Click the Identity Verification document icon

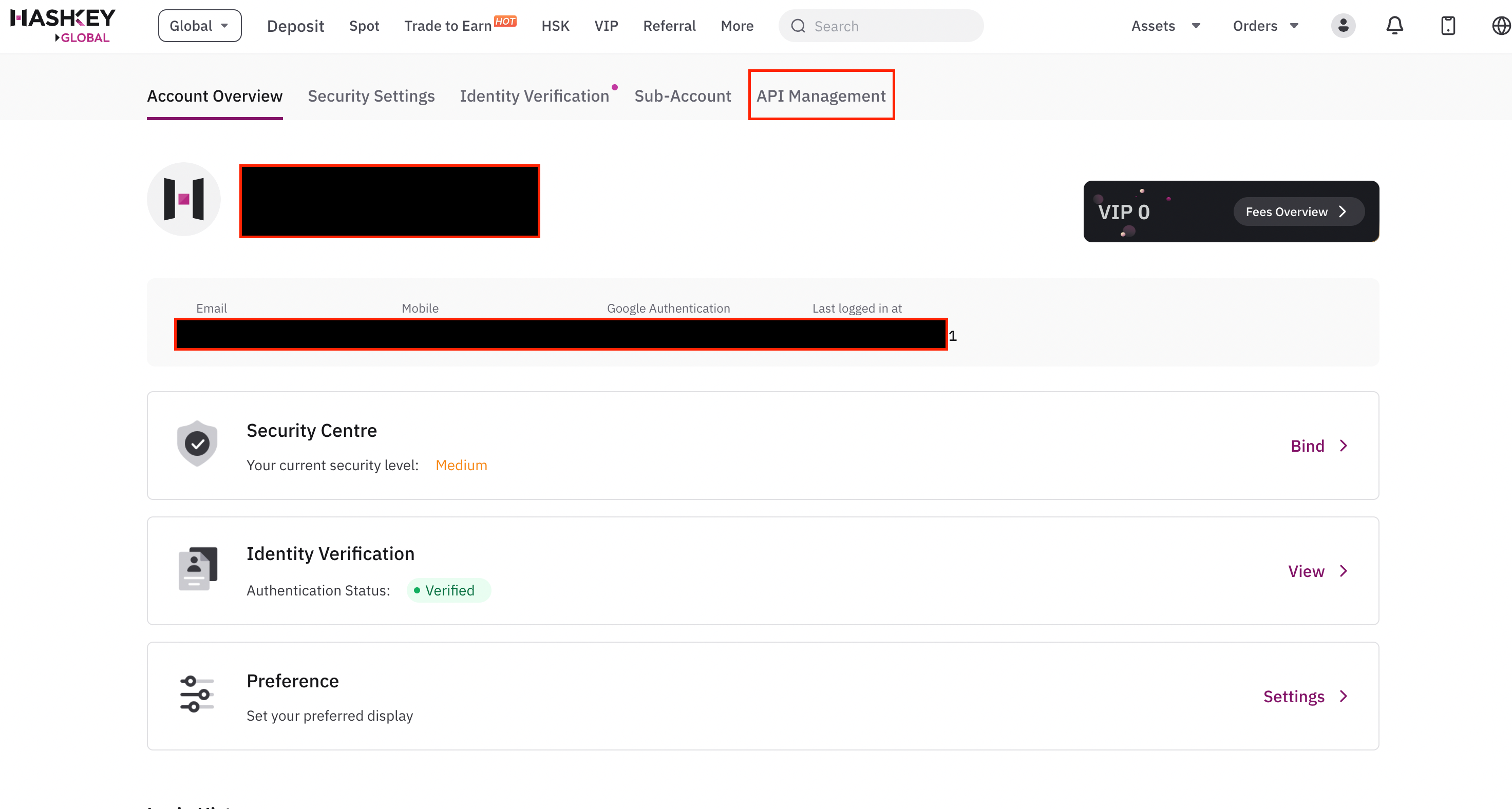pyautogui.click(x=197, y=568)
